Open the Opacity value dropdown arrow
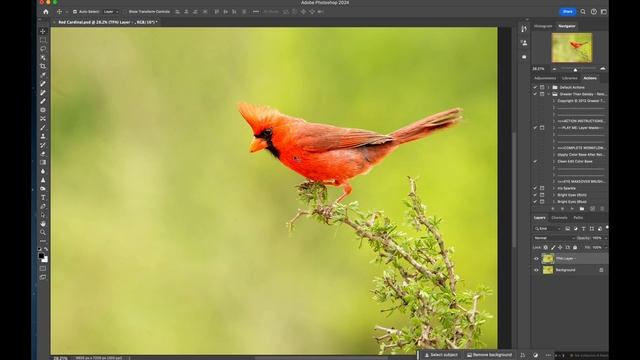Image resolution: width=640 pixels, height=360 pixels. (606, 238)
